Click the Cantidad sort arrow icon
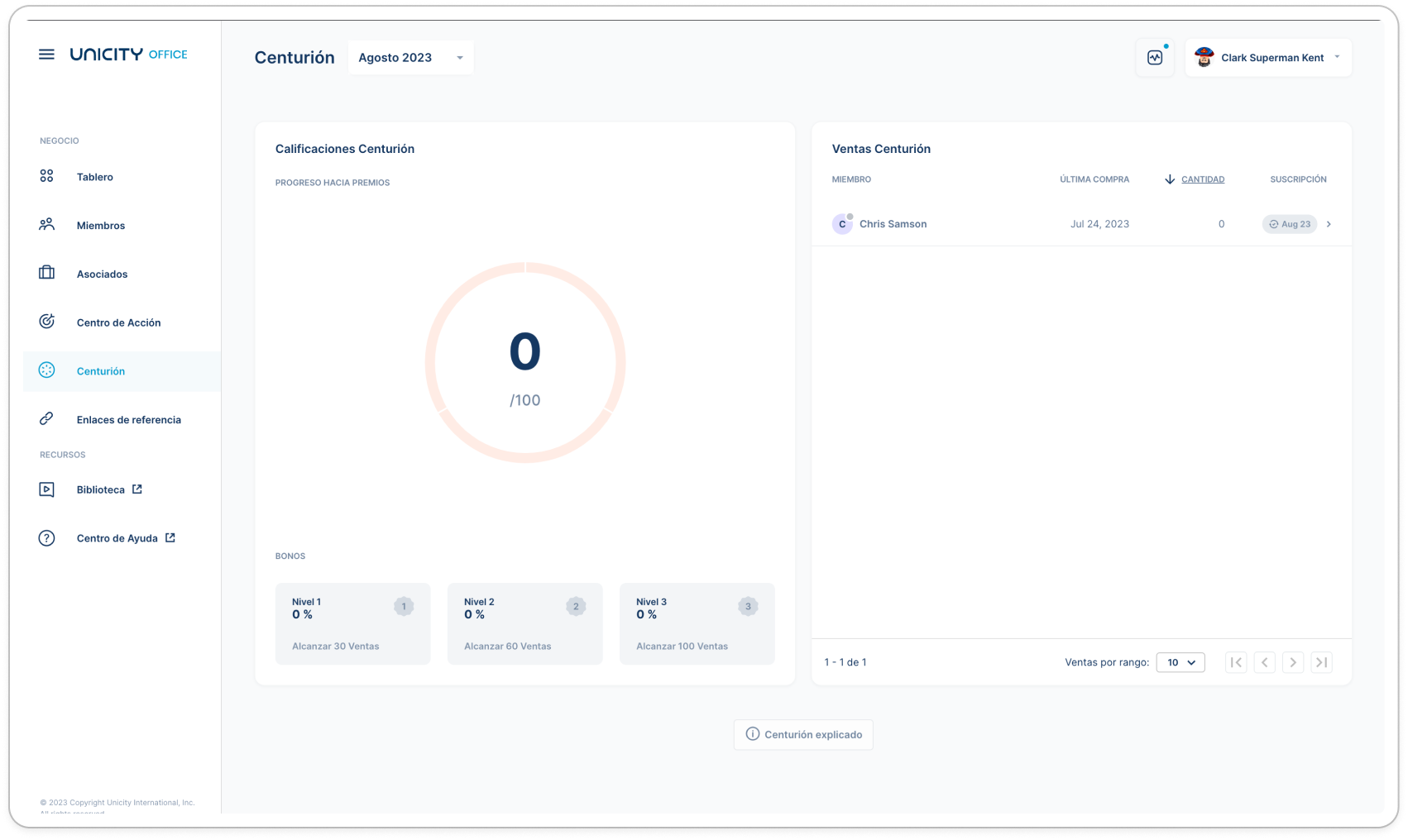This screenshot has height=840, width=1408. click(1170, 179)
